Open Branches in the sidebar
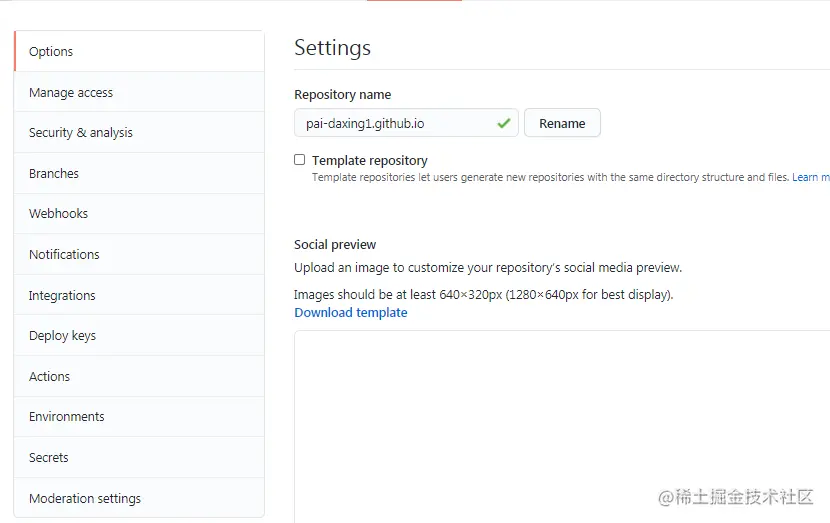The height and width of the screenshot is (523, 830). [54, 174]
